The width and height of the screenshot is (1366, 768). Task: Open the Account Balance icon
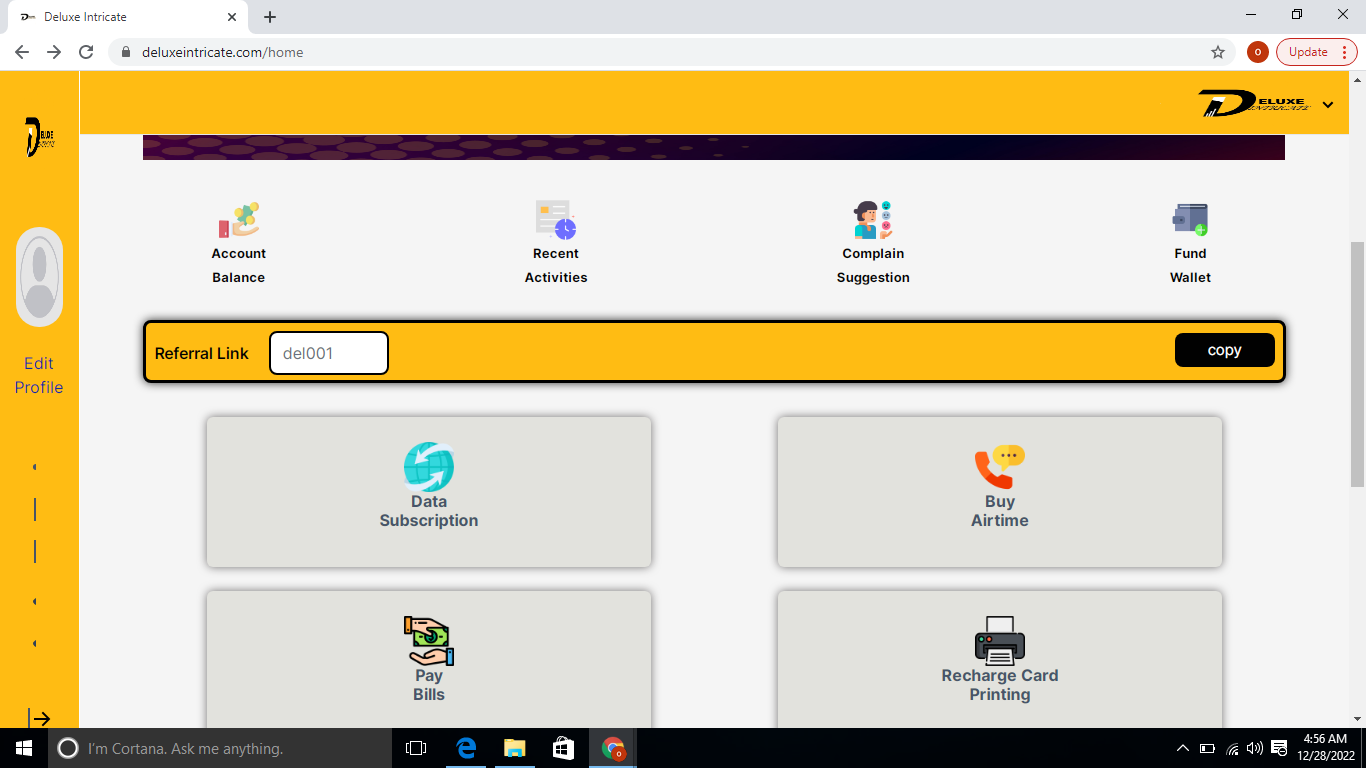tap(238, 220)
